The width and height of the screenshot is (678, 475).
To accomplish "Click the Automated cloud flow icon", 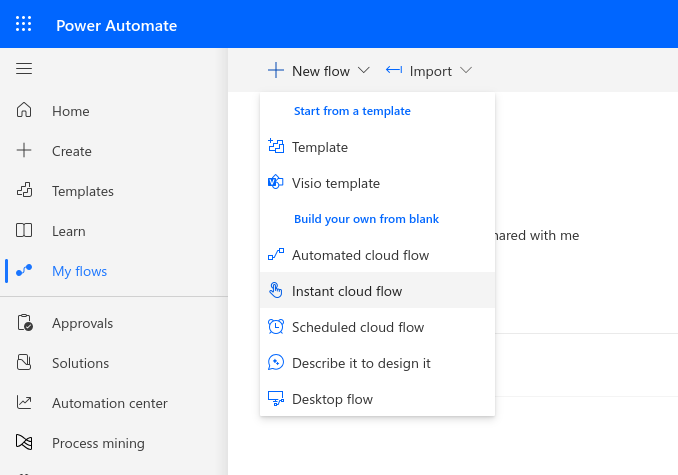I will (276, 255).
